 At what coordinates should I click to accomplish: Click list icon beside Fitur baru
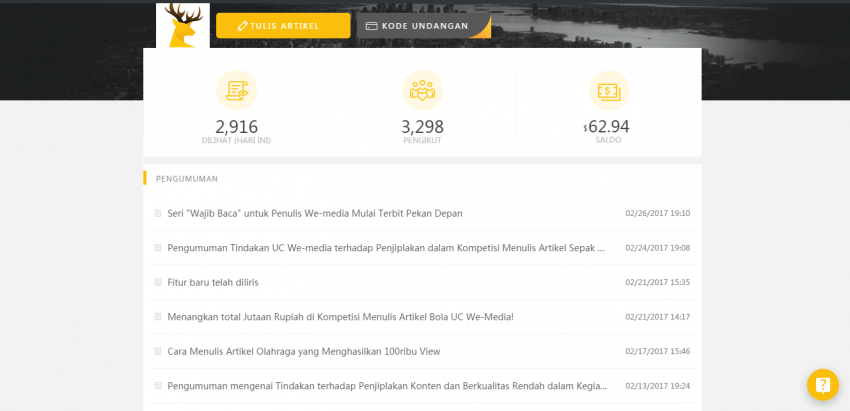(158, 282)
